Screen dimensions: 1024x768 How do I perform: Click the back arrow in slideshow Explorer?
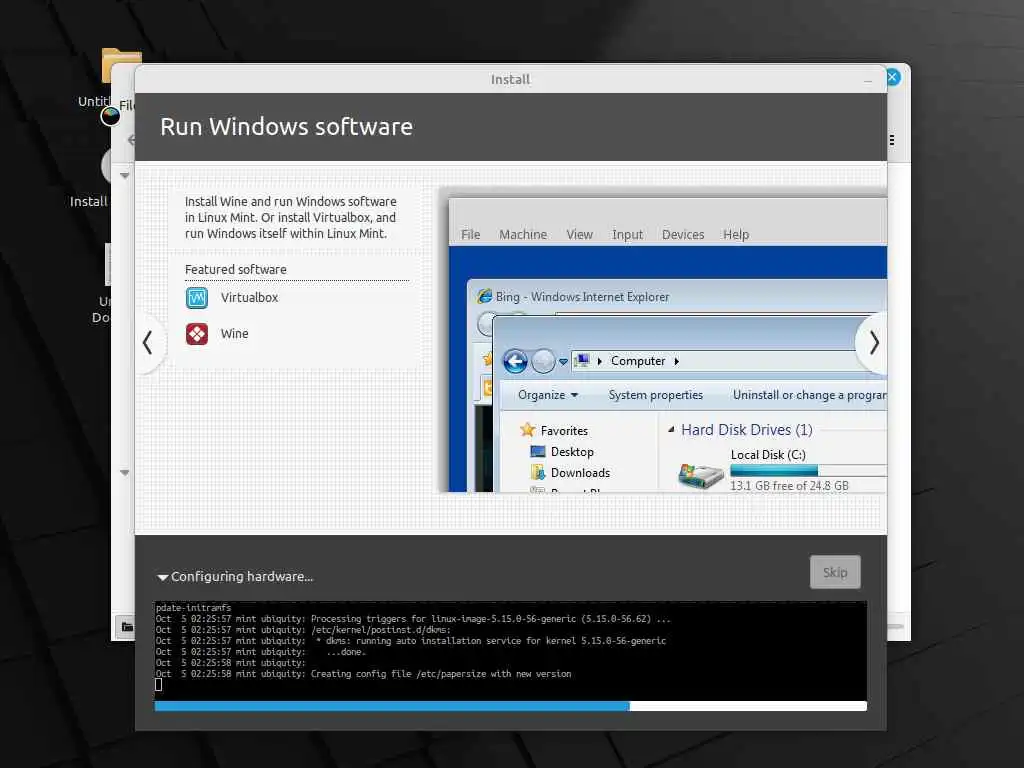click(515, 361)
